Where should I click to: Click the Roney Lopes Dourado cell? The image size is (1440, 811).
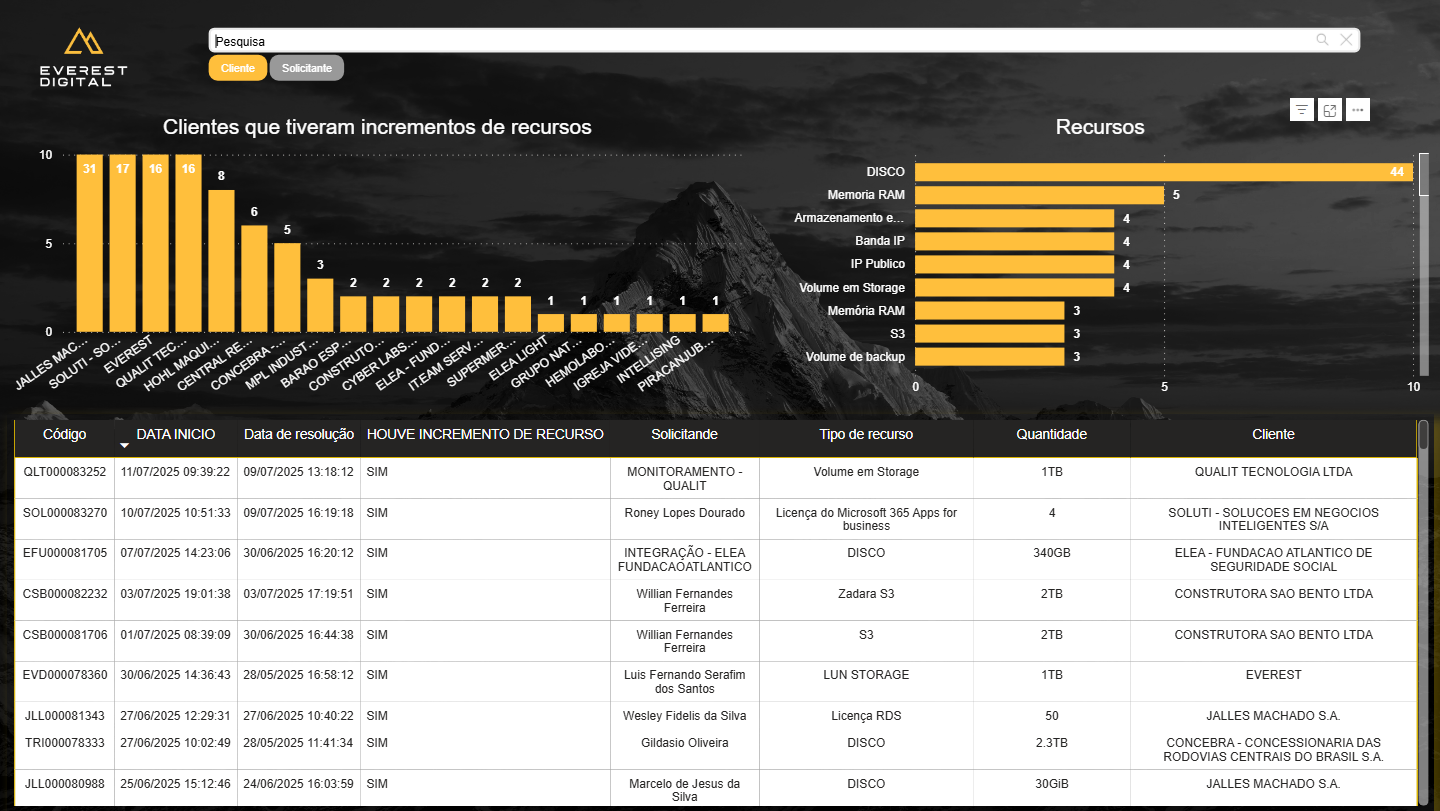click(x=685, y=513)
